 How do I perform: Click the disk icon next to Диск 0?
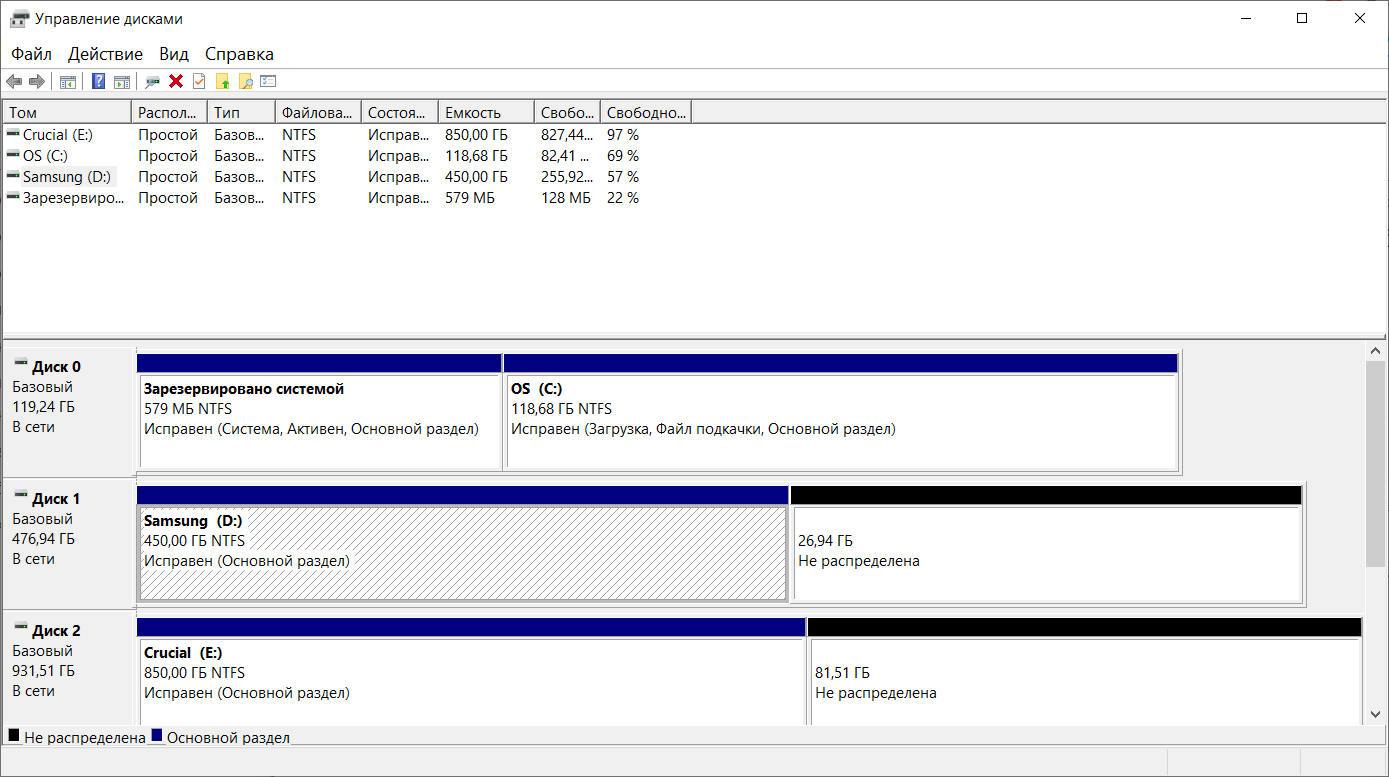21,364
